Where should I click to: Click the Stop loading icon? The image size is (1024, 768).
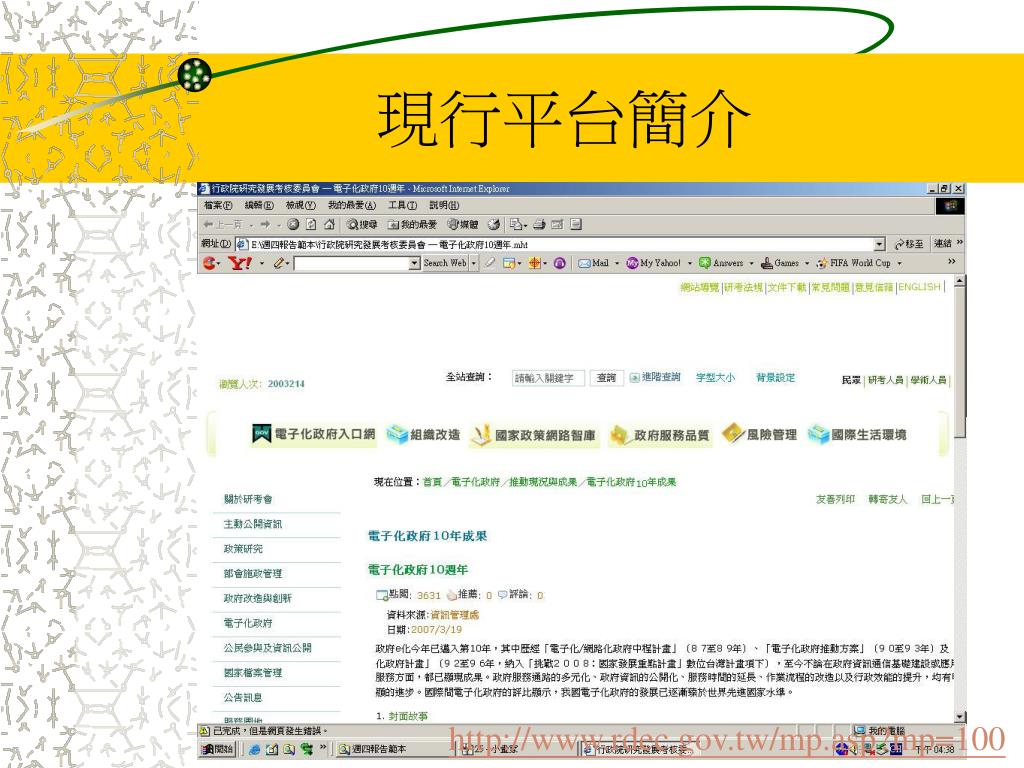pyautogui.click(x=293, y=225)
